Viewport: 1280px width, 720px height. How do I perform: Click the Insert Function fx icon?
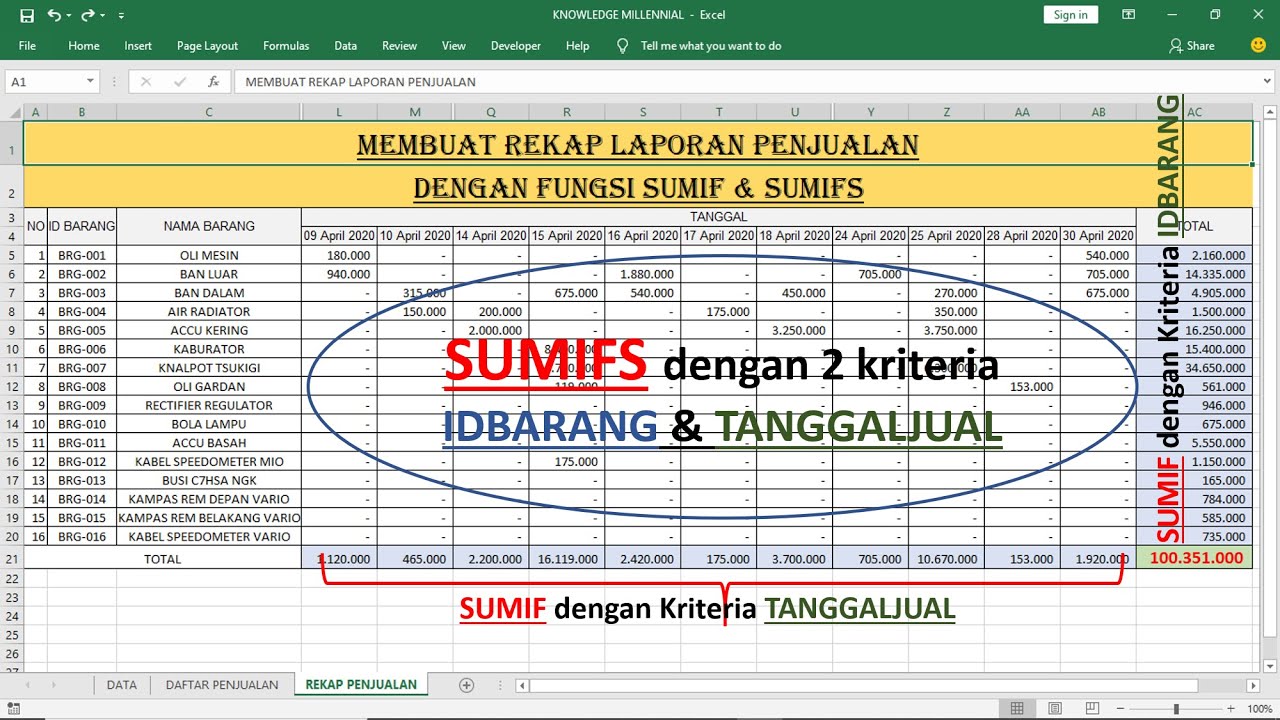click(x=213, y=82)
